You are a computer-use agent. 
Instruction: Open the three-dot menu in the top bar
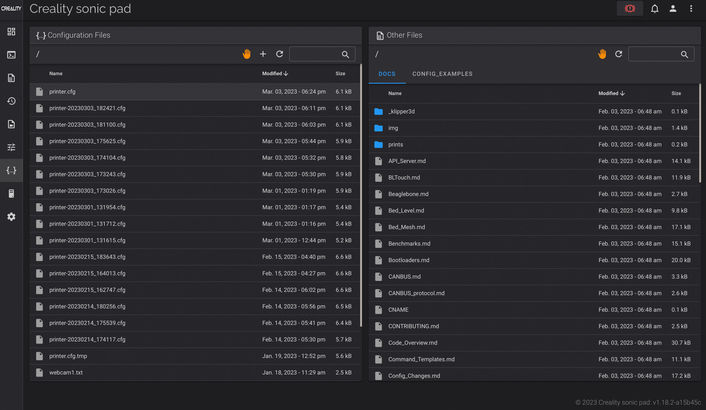pyautogui.click(x=691, y=9)
